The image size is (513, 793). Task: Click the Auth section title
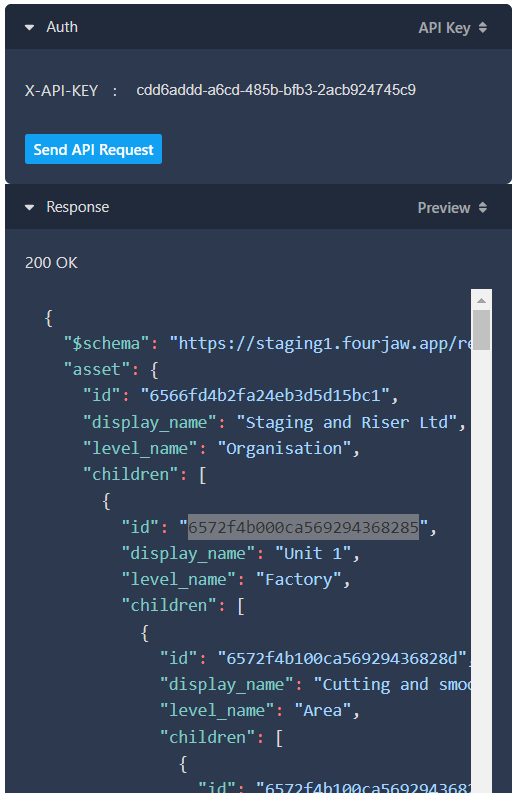tap(62, 27)
